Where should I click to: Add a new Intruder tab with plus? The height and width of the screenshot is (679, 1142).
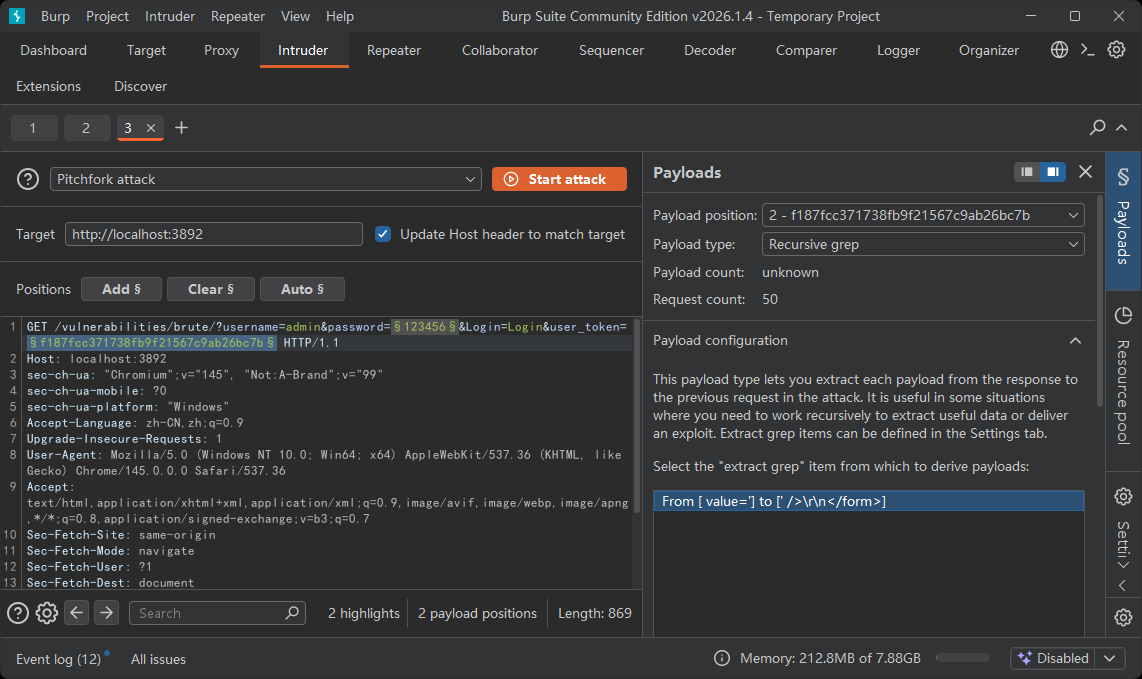point(181,127)
